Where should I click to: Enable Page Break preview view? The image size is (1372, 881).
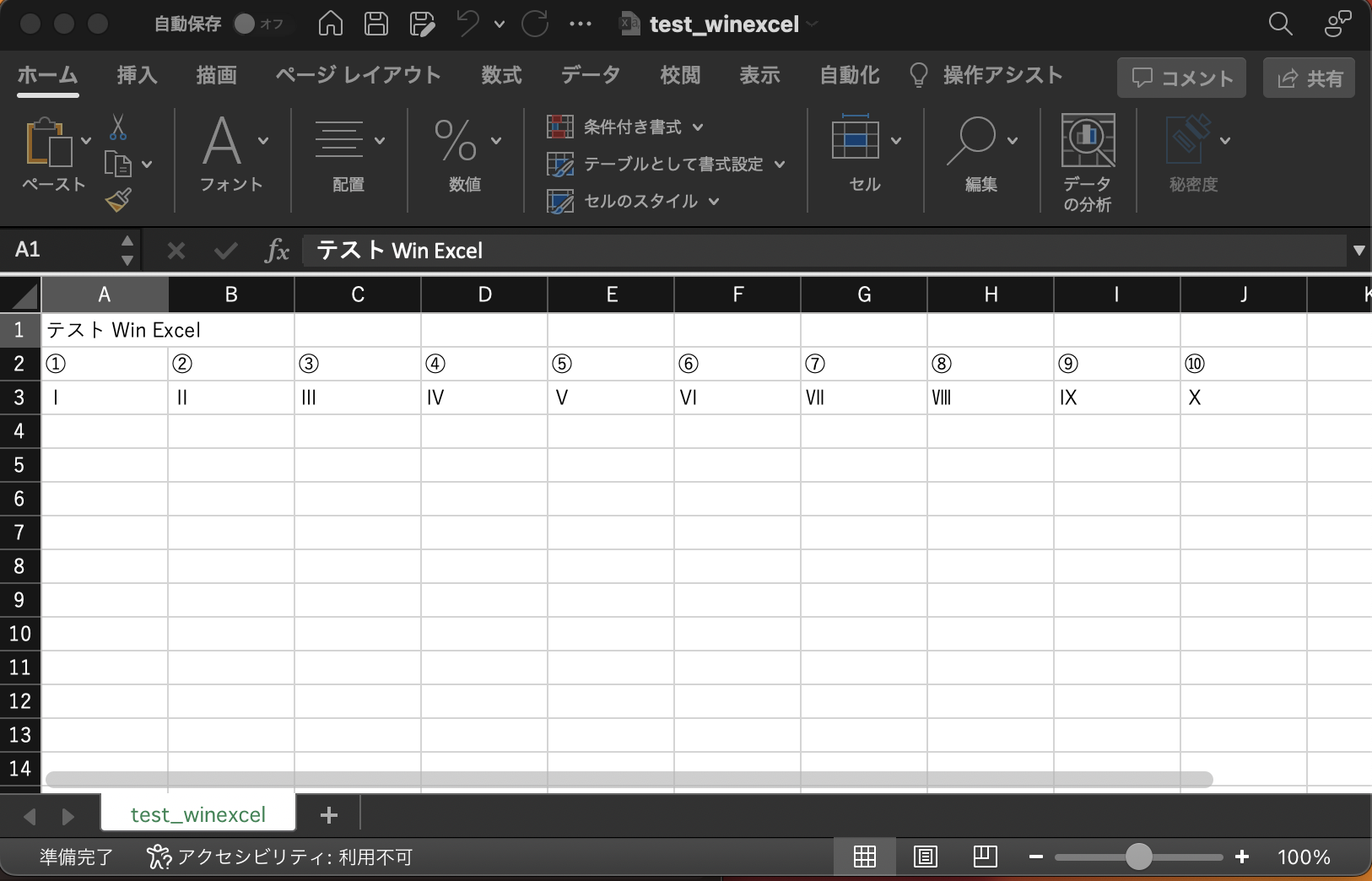coord(986,857)
